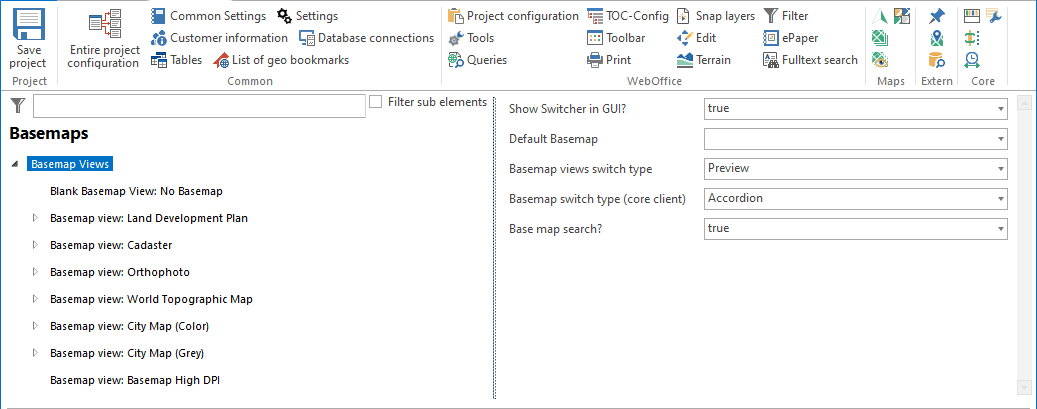Select Basemap view: Orthophoto row
Viewport: 1037px width, 409px height.
pos(120,272)
